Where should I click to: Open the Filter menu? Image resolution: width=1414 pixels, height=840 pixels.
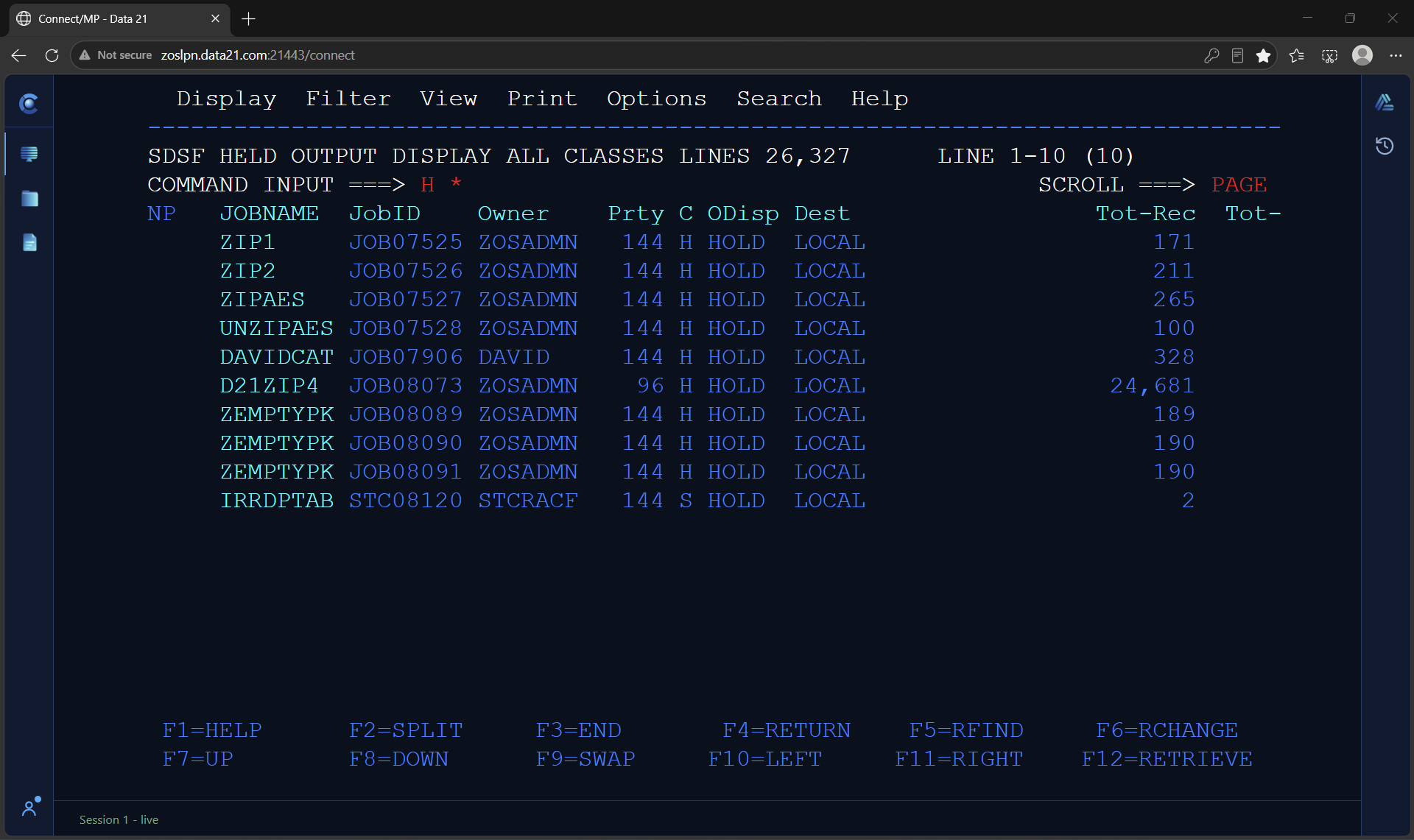348,99
